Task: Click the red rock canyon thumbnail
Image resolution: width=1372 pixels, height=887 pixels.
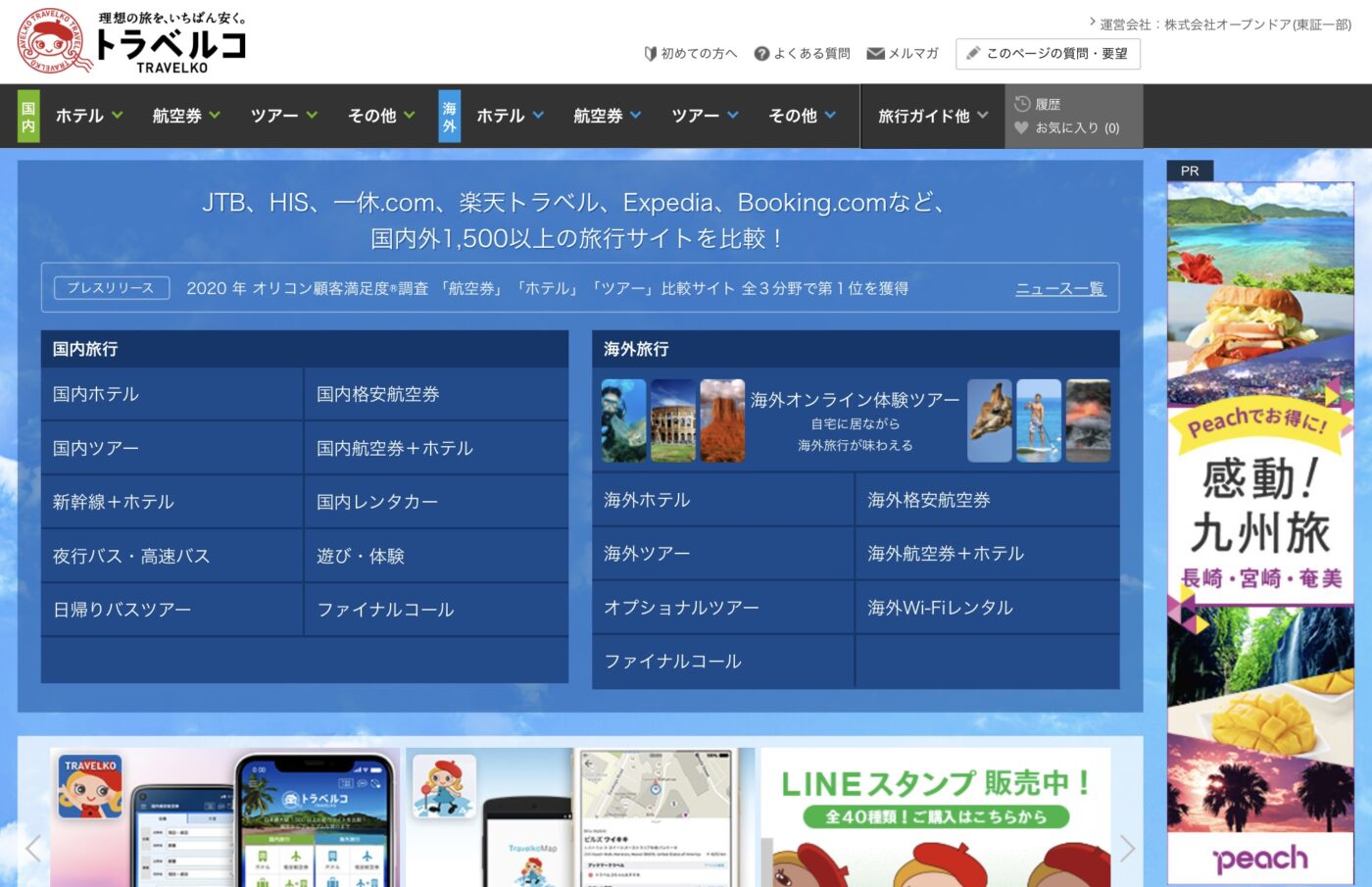Action: click(x=722, y=420)
